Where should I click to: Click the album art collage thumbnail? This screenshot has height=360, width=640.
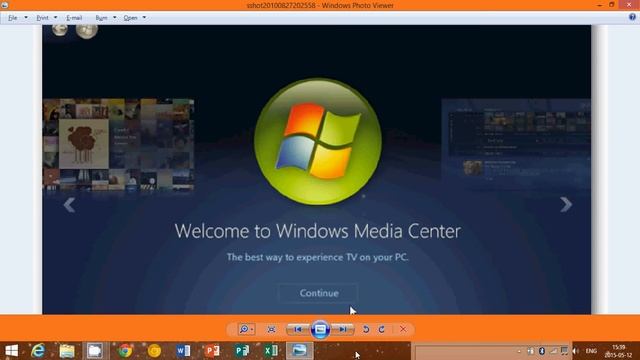(118, 145)
